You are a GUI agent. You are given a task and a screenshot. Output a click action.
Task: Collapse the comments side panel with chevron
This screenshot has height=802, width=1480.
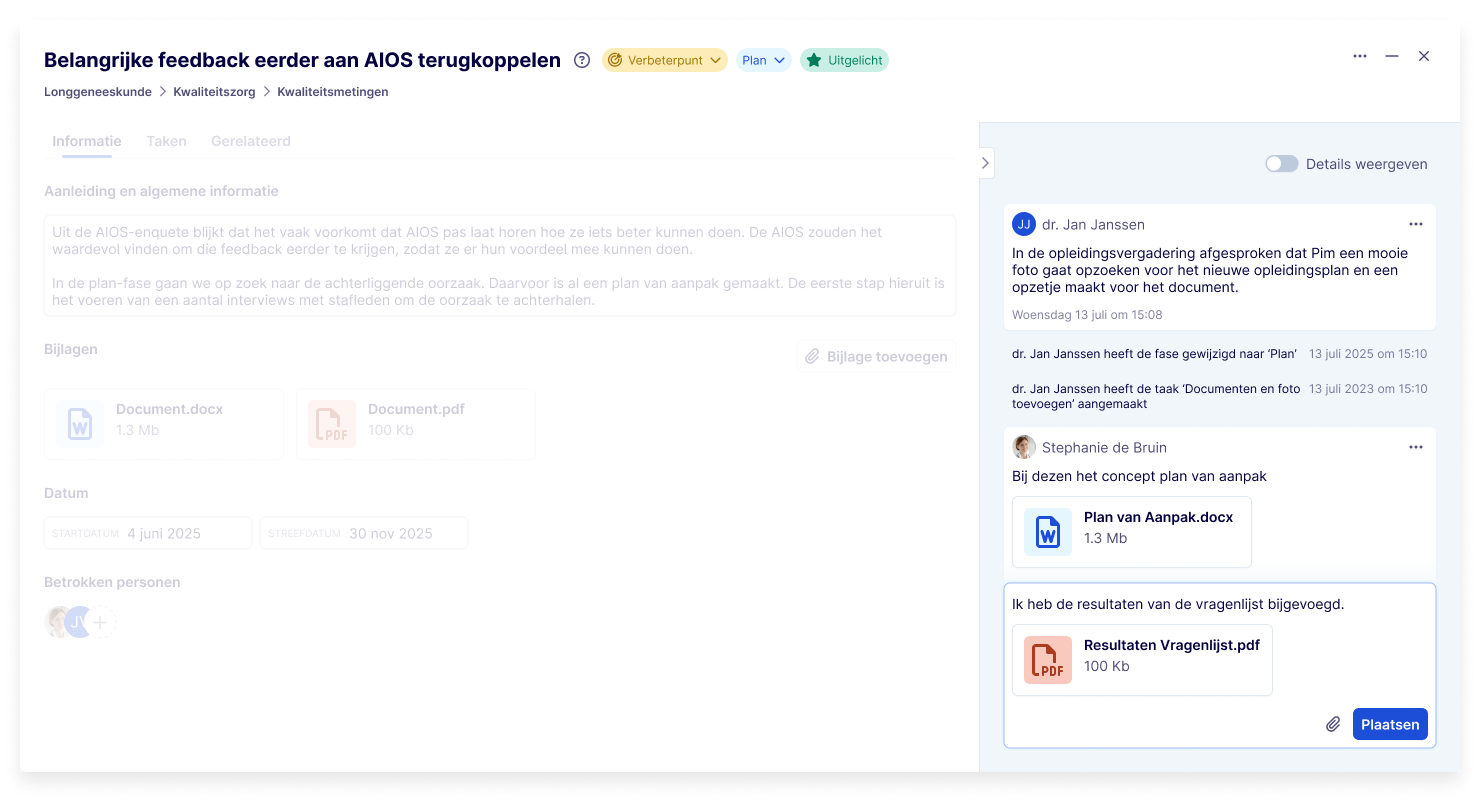[x=985, y=163]
